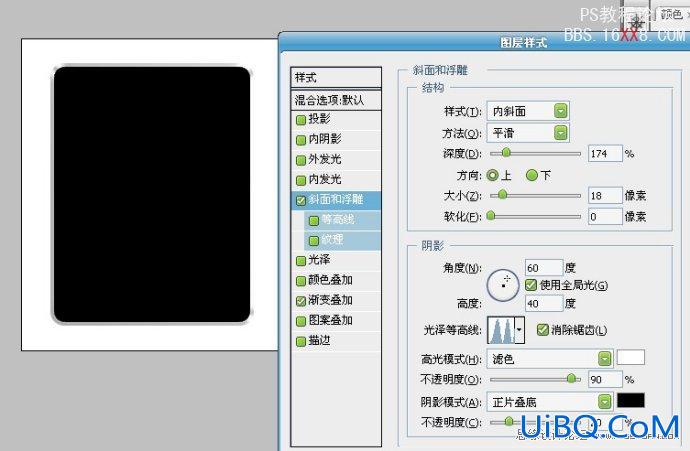This screenshot has width=690, height=451.
Task: Click the 角度 angle field showing 60
Action: coord(544,268)
